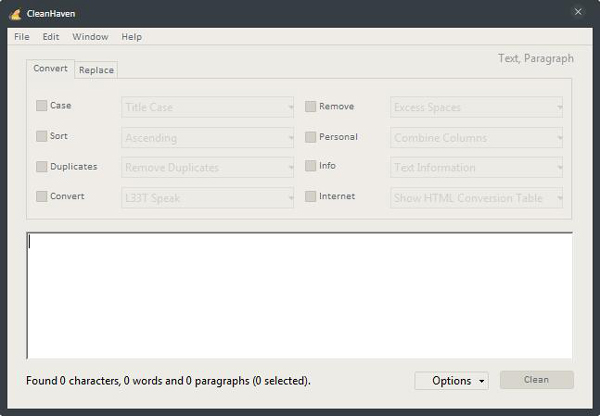Open the Combine Columns dropdown
This screenshot has width=600, height=416.
(476, 137)
